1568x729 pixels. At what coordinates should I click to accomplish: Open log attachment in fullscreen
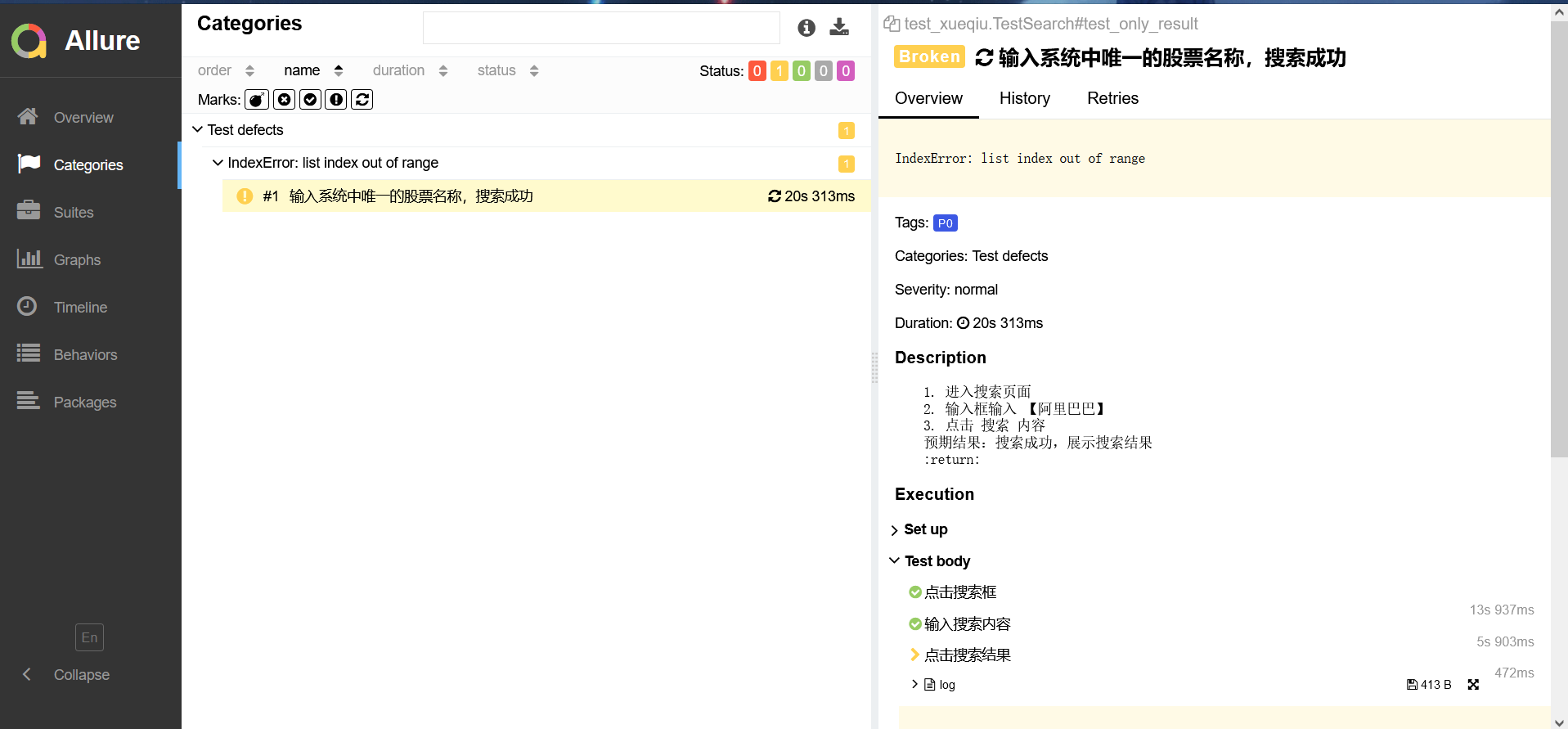(1473, 685)
